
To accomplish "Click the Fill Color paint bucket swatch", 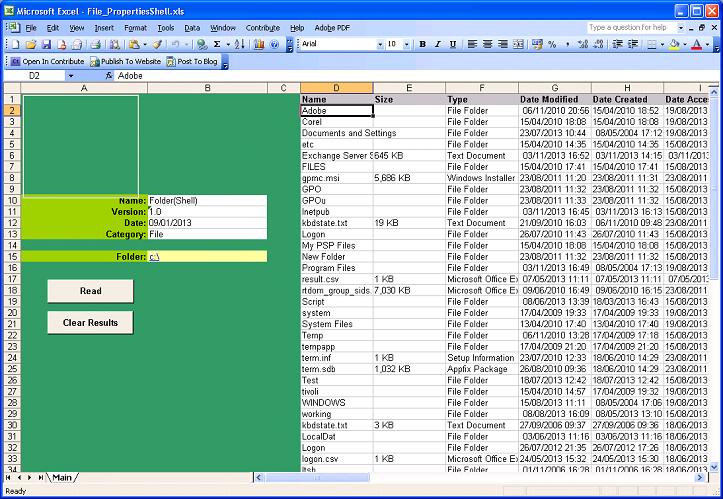I will click(673, 45).
